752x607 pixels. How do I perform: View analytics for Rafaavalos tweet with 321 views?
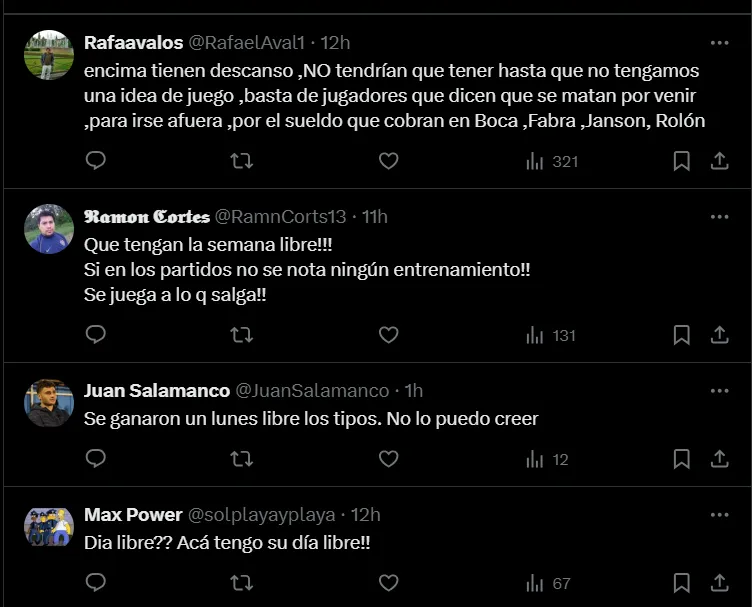(552, 161)
